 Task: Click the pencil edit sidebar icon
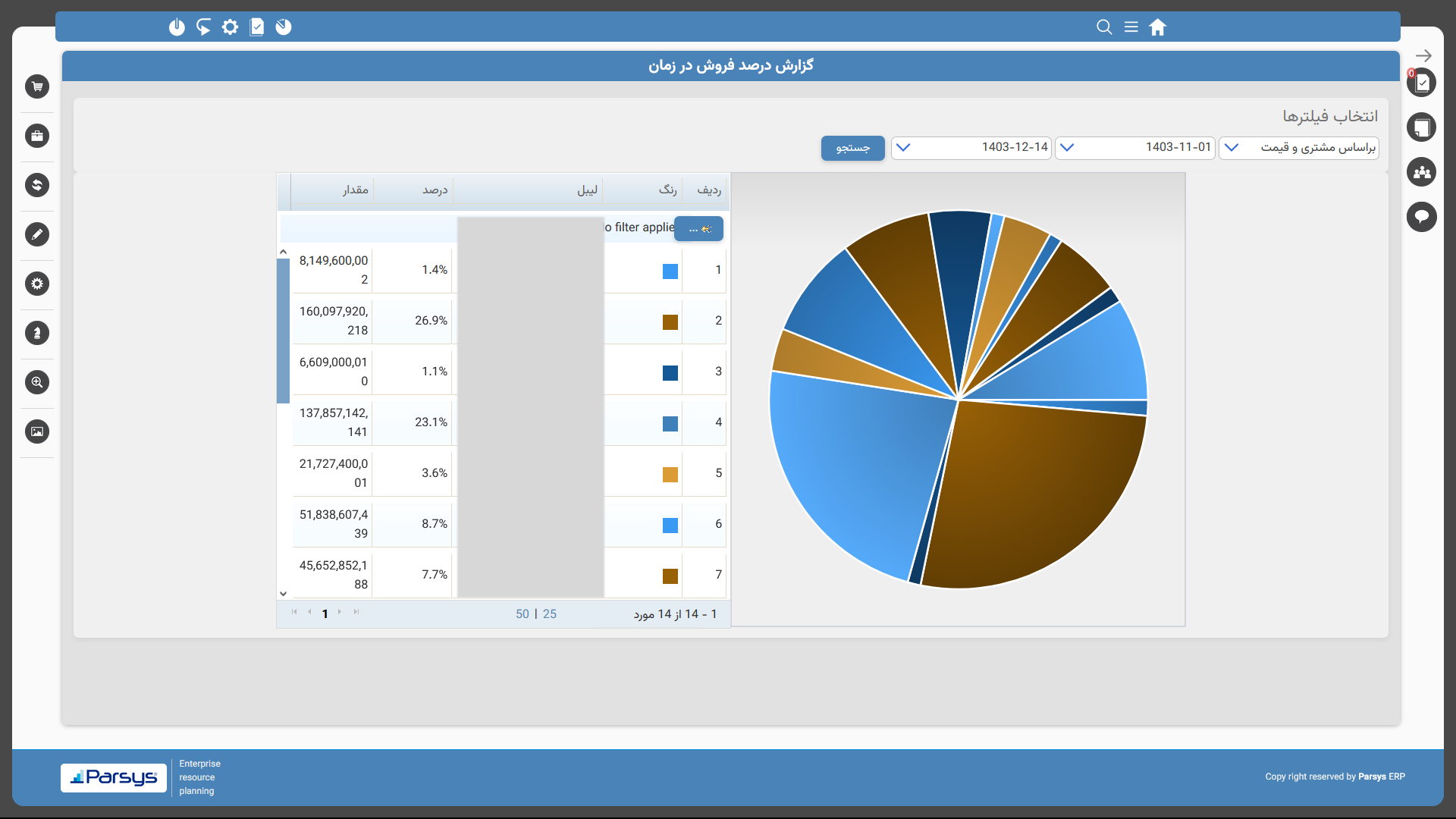click(x=37, y=234)
